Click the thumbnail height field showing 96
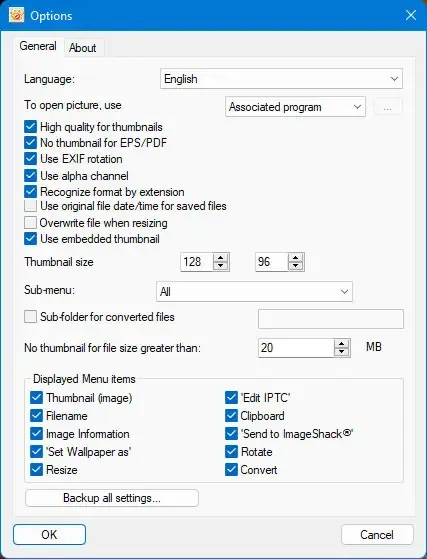The image size is (427, 559). 272,262
